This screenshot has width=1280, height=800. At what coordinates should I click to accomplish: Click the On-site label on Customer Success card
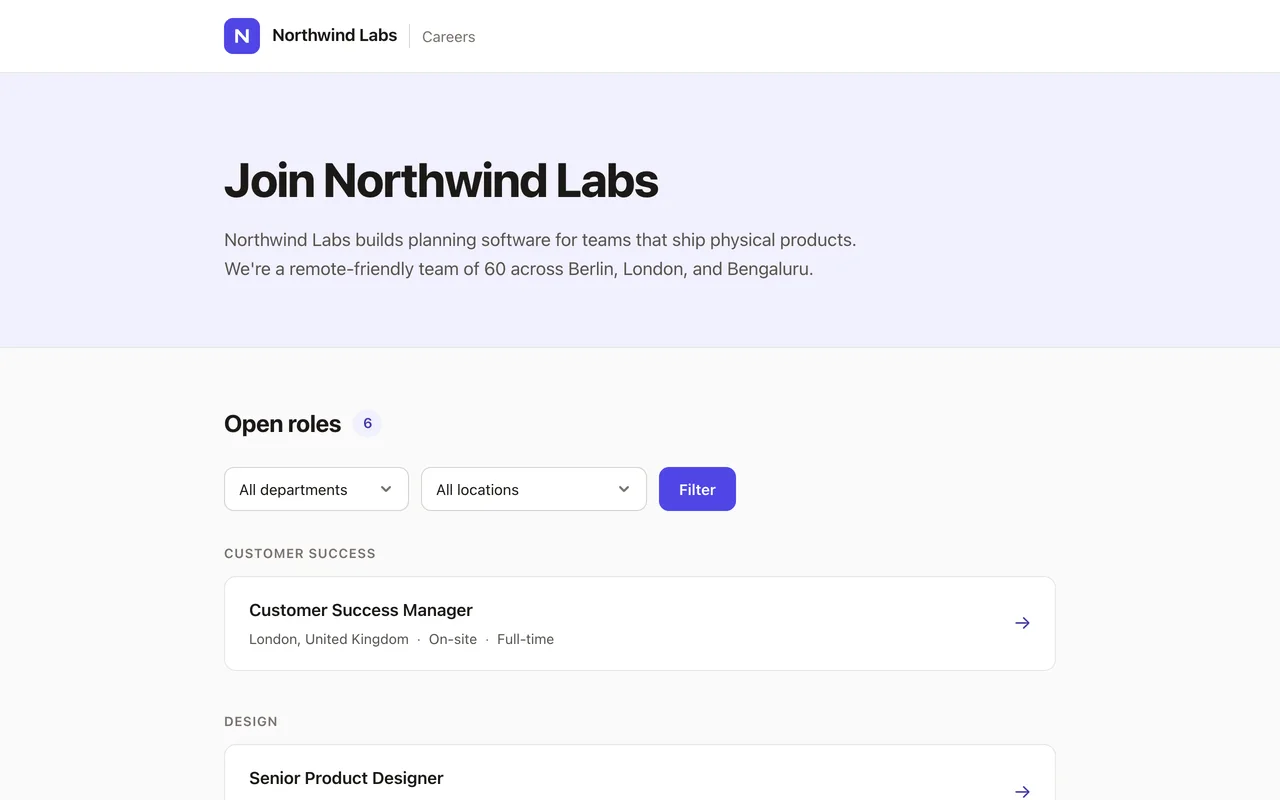pyautogui.click(x=453, y=639)
